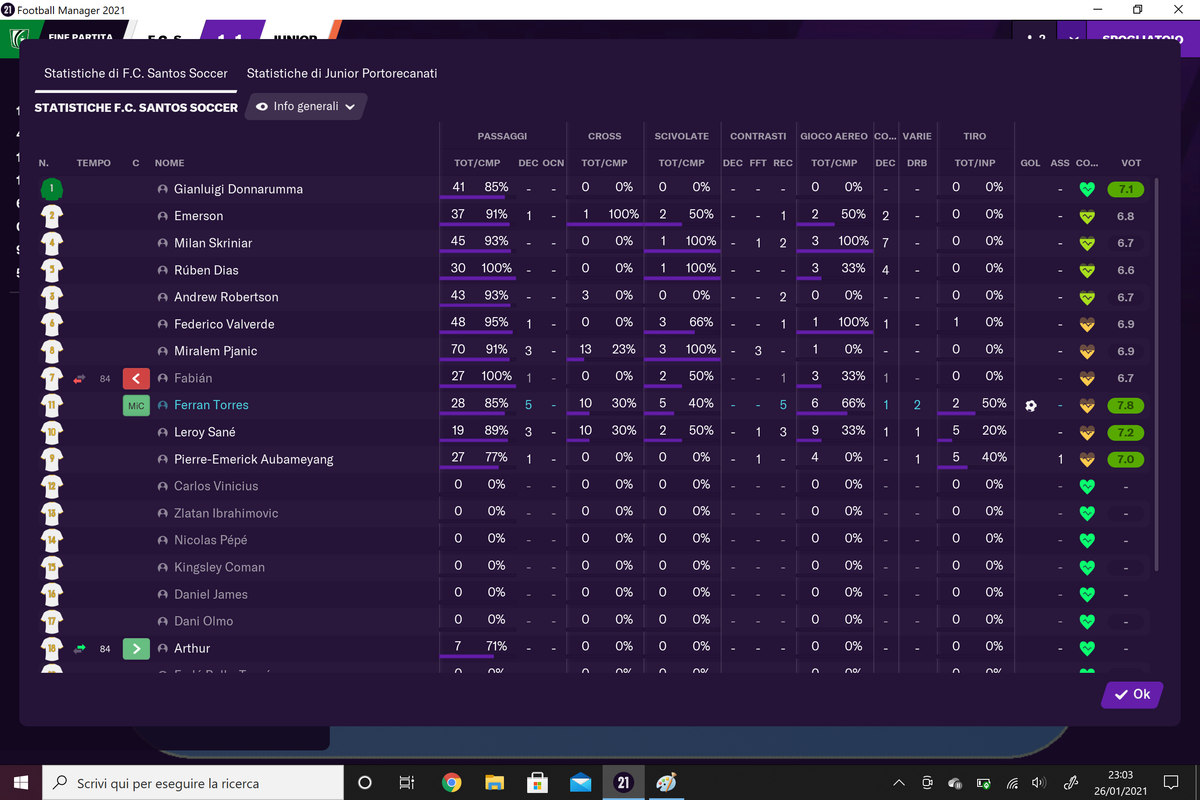Open Google Chrome from the taskbar
Screen dimensions: 1200x800
(451, 783)
